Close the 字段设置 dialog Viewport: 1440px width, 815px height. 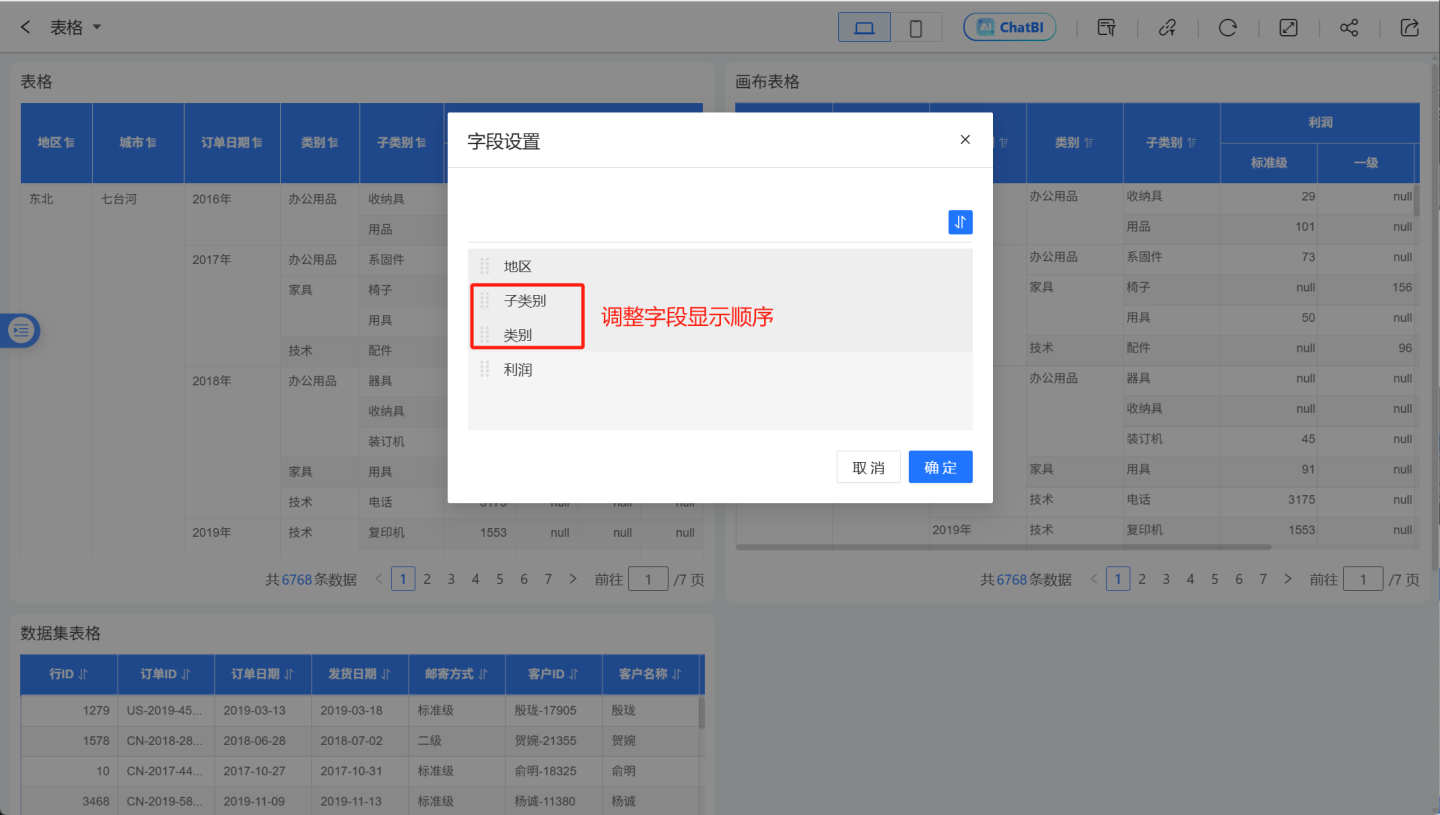[965, 140]
